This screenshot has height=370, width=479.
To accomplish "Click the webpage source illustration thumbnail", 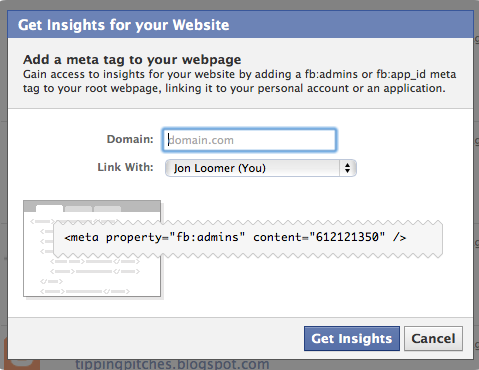I will point(92,248).
